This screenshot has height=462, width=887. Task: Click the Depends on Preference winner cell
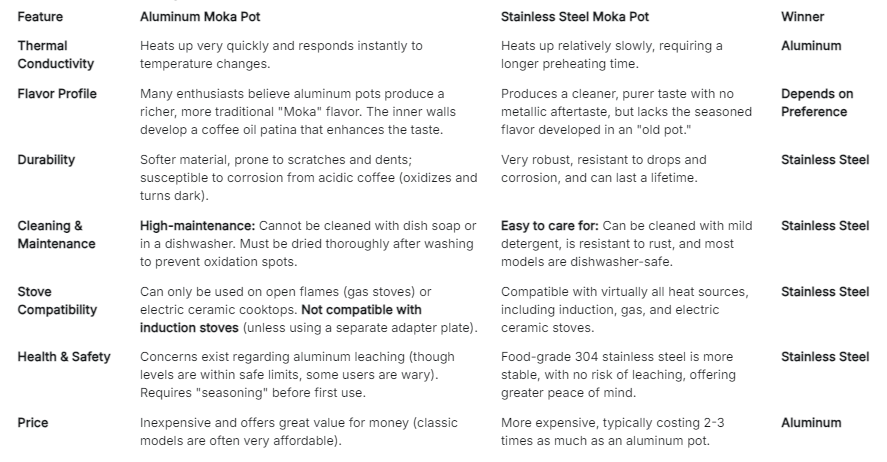pos(816,103)
